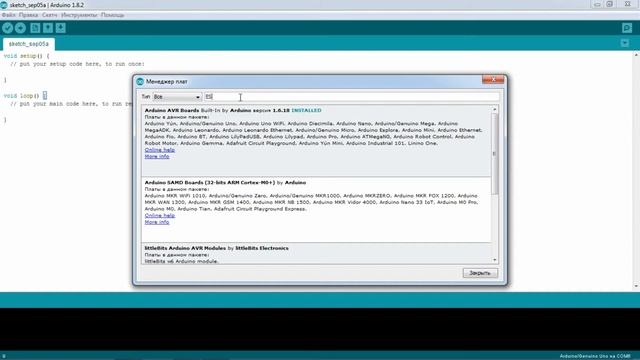Open the tab options dropdown arrow
Viewport: 640px width, 360px height.
pos(624,43)
